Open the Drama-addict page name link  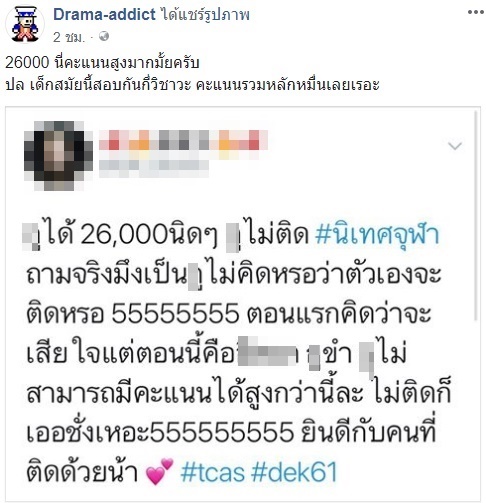104,14
